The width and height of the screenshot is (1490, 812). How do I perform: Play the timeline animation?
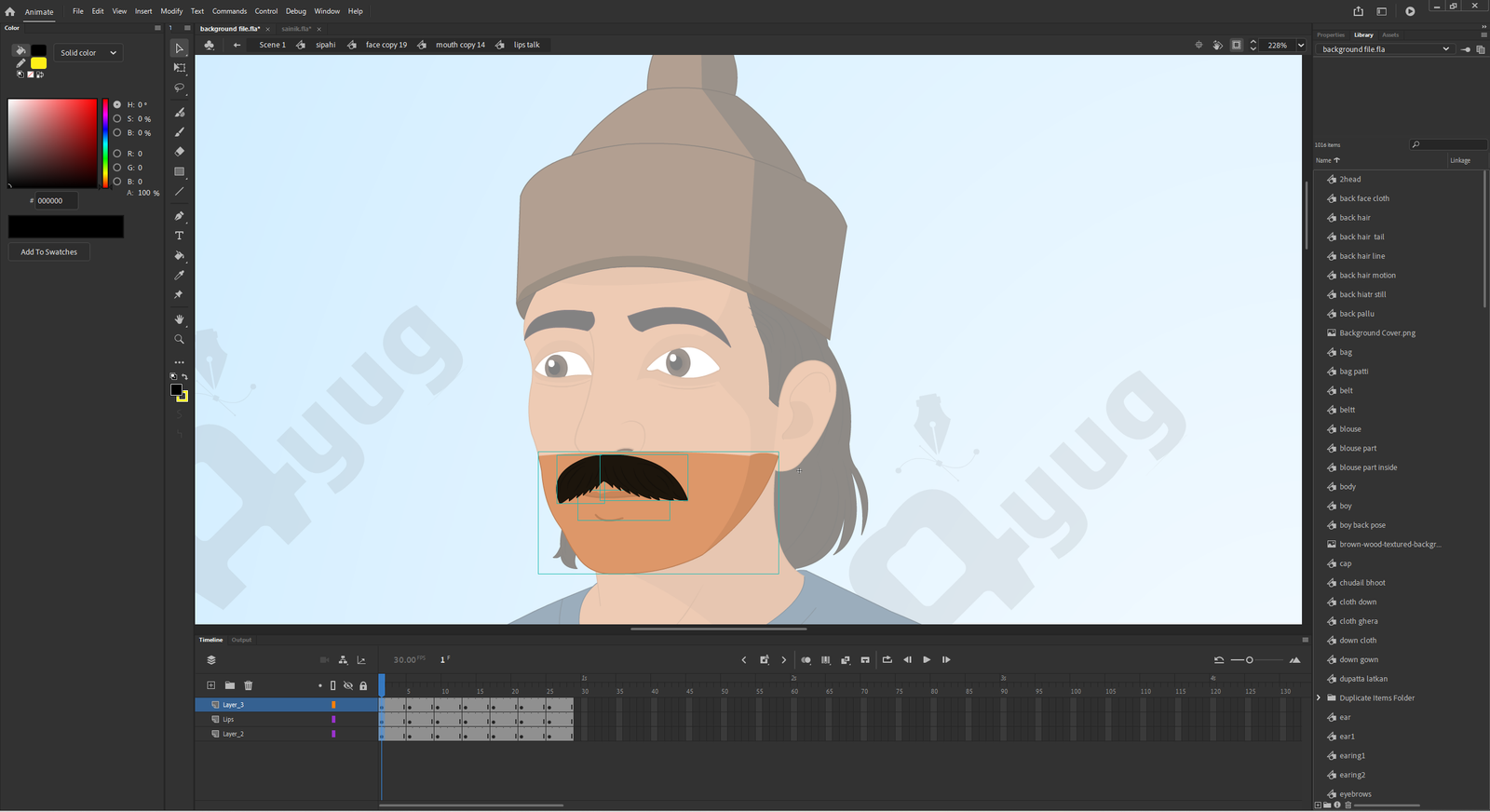(927, 660)
